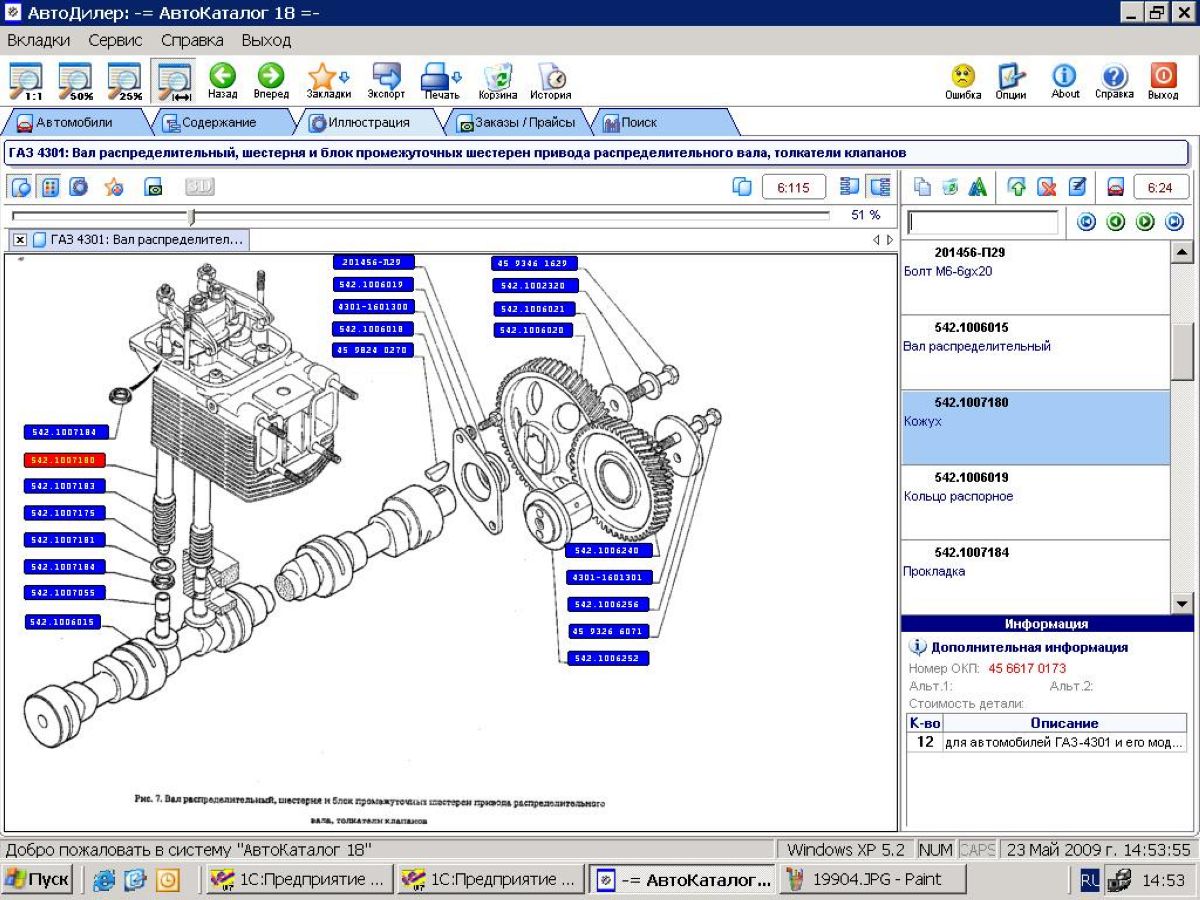Select the ГАЗ 4301: Вал распределител... document tab

139,240
